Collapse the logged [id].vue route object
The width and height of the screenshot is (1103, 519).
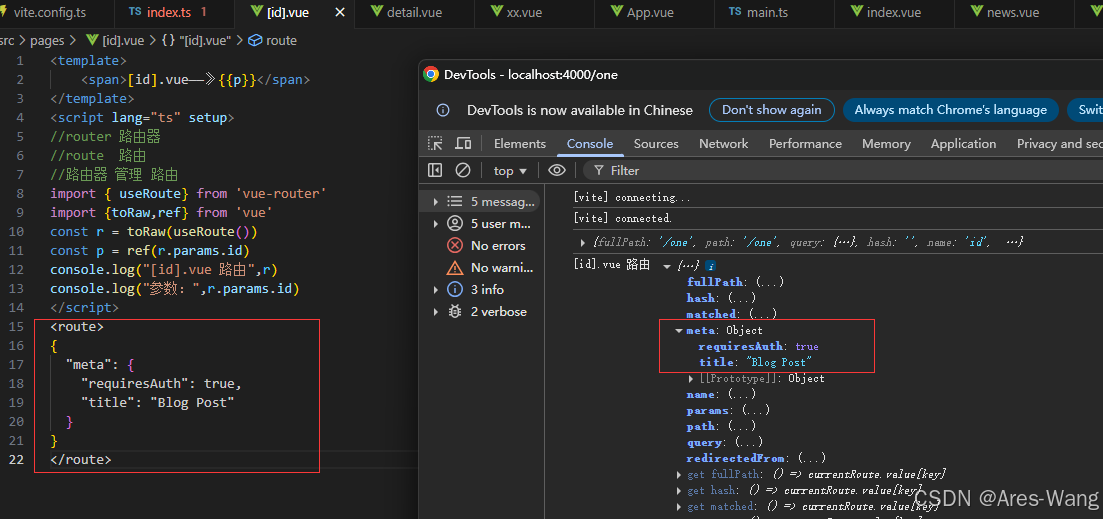click(667, 267)
